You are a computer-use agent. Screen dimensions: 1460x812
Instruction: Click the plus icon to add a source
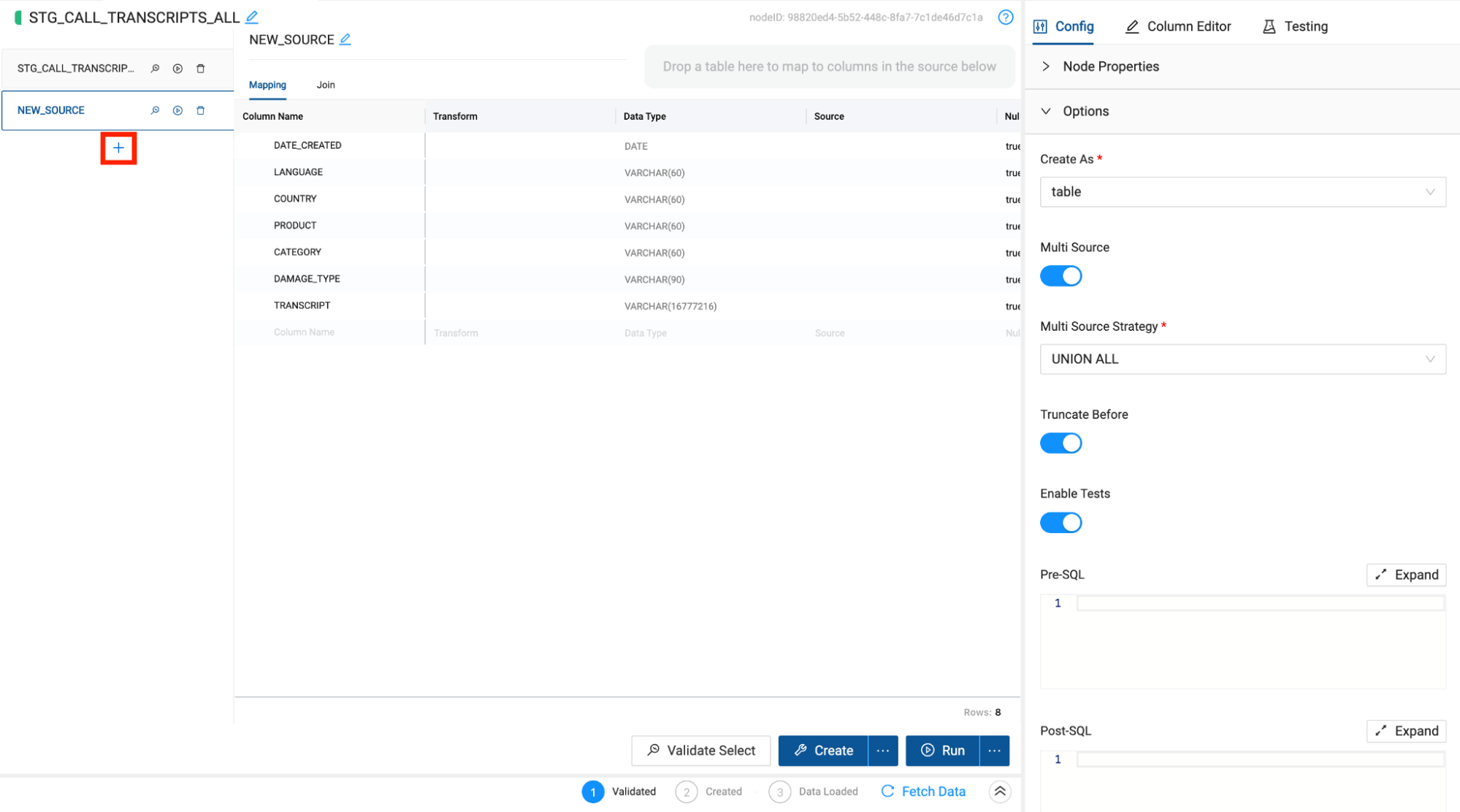[118, 148]
